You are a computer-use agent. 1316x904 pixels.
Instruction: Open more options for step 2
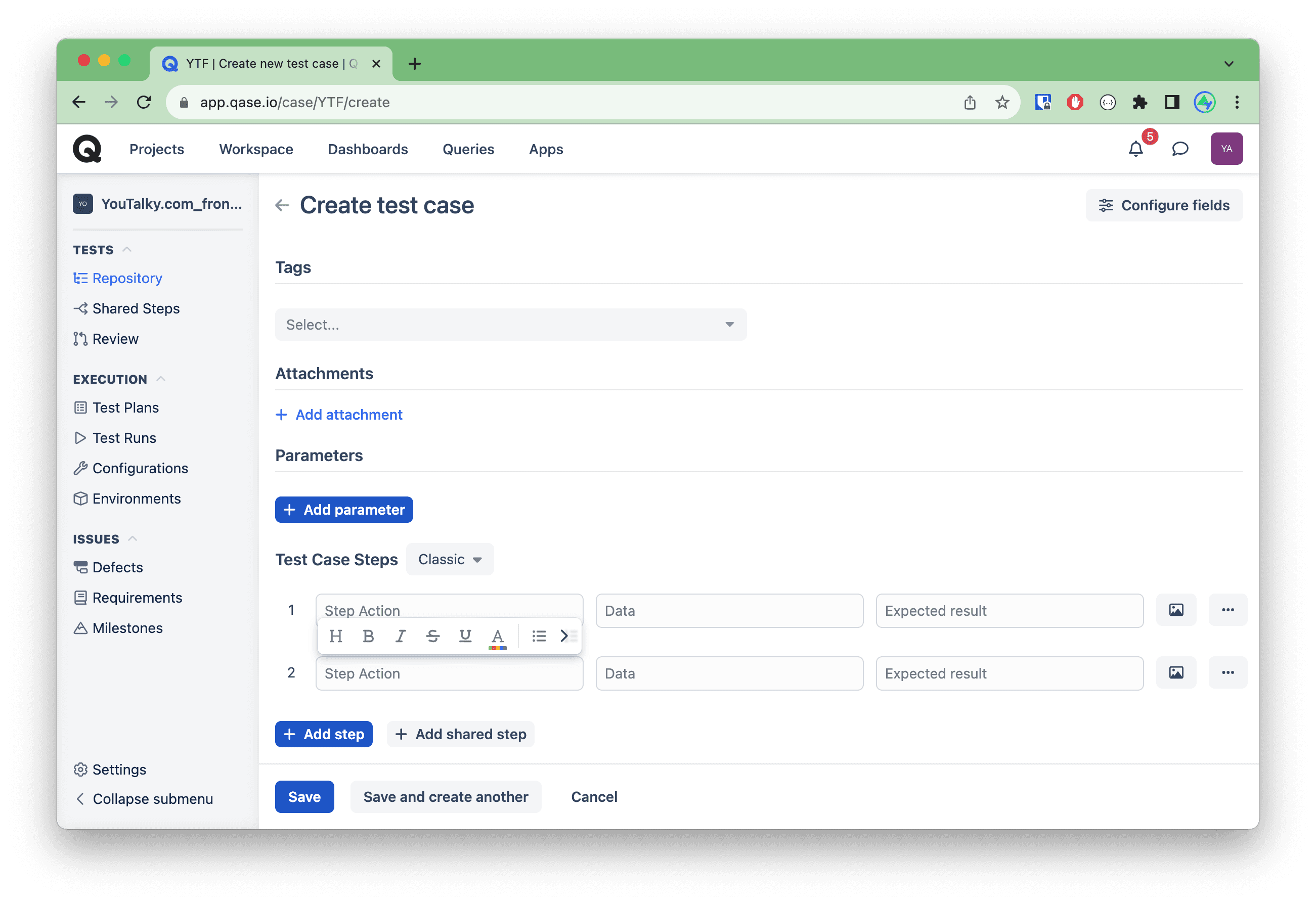point(1227,672)
